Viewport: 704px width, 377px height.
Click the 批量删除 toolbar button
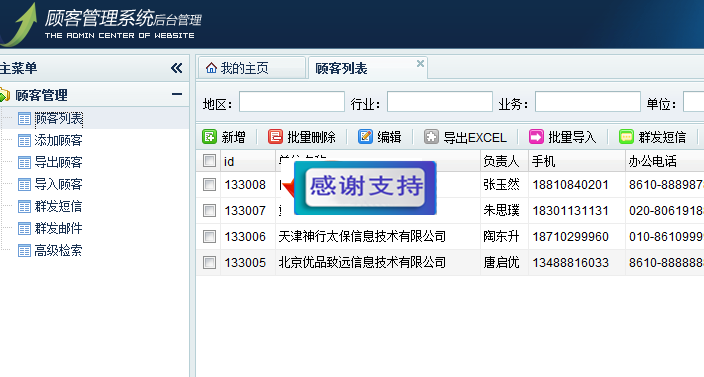(x=301, y=137)
